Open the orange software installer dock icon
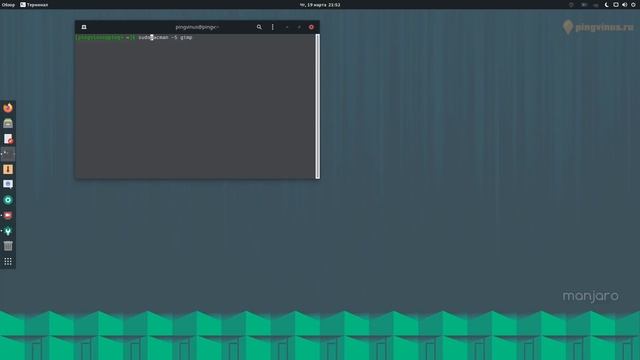Screen dimensions: 640x360 8,169
